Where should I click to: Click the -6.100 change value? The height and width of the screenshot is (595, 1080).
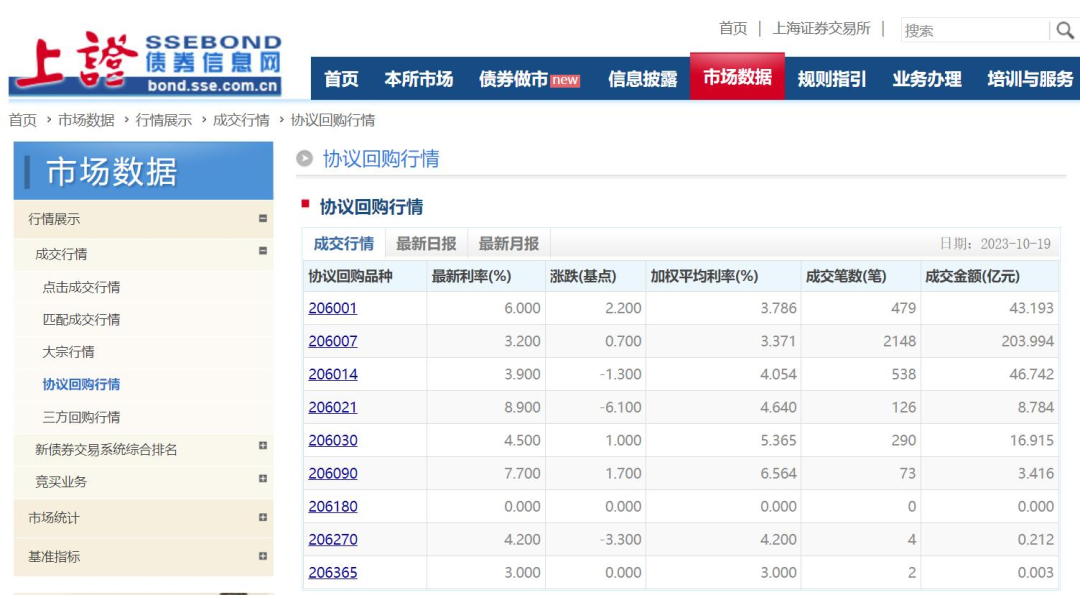tap(620, 407)
